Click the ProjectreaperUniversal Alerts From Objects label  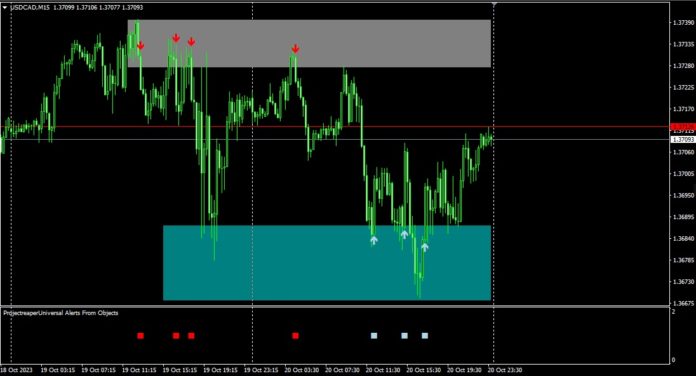pyautogui.click(x=61, y=313)
